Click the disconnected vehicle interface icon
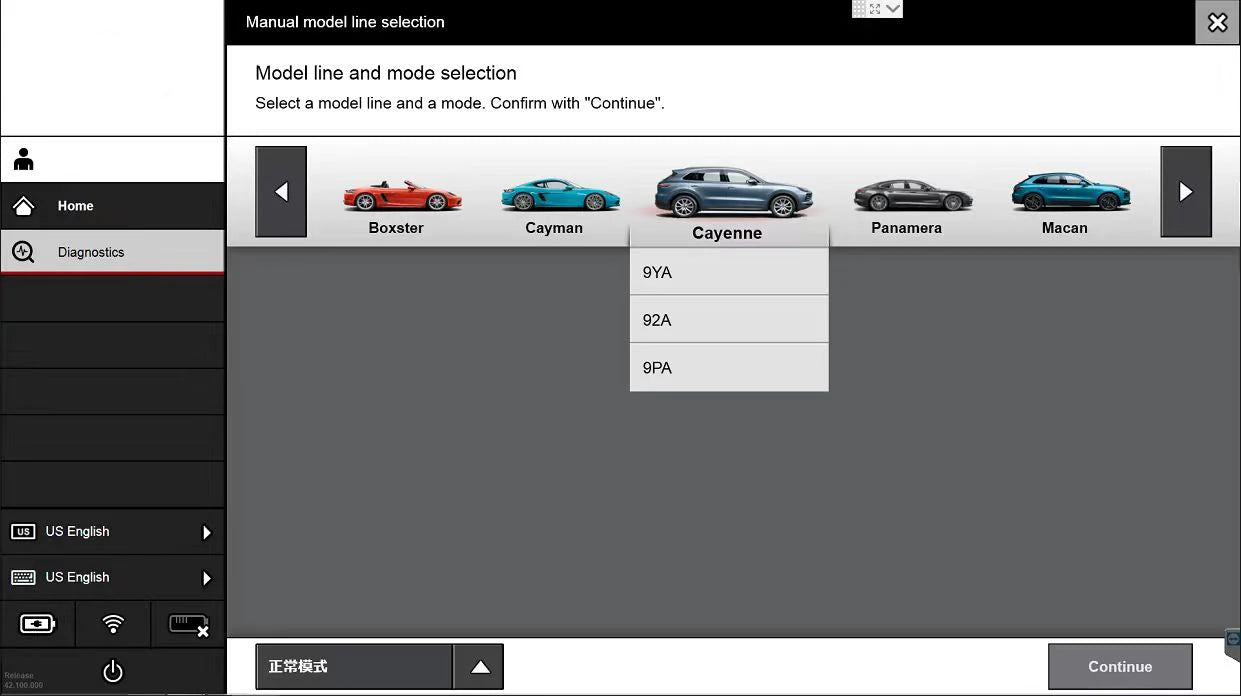The height and width of the screenshot is (696, 1241). (x=188, y=624)
